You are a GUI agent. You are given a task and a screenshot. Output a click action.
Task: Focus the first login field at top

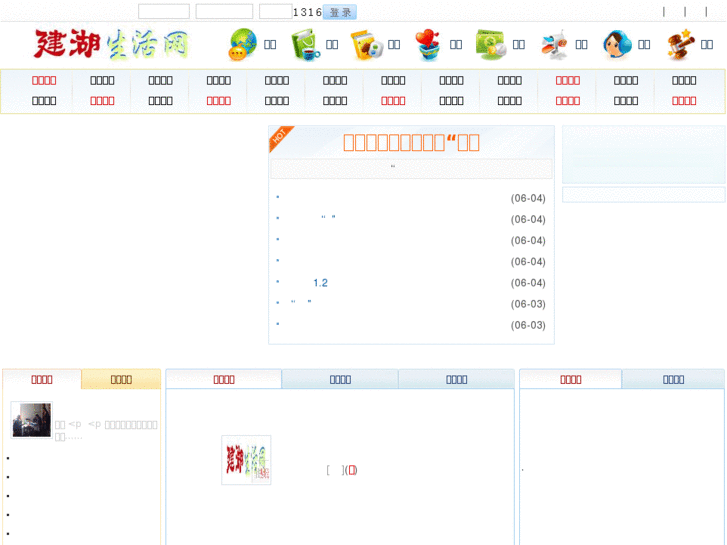pyautogui.click(x=164, y=12)
